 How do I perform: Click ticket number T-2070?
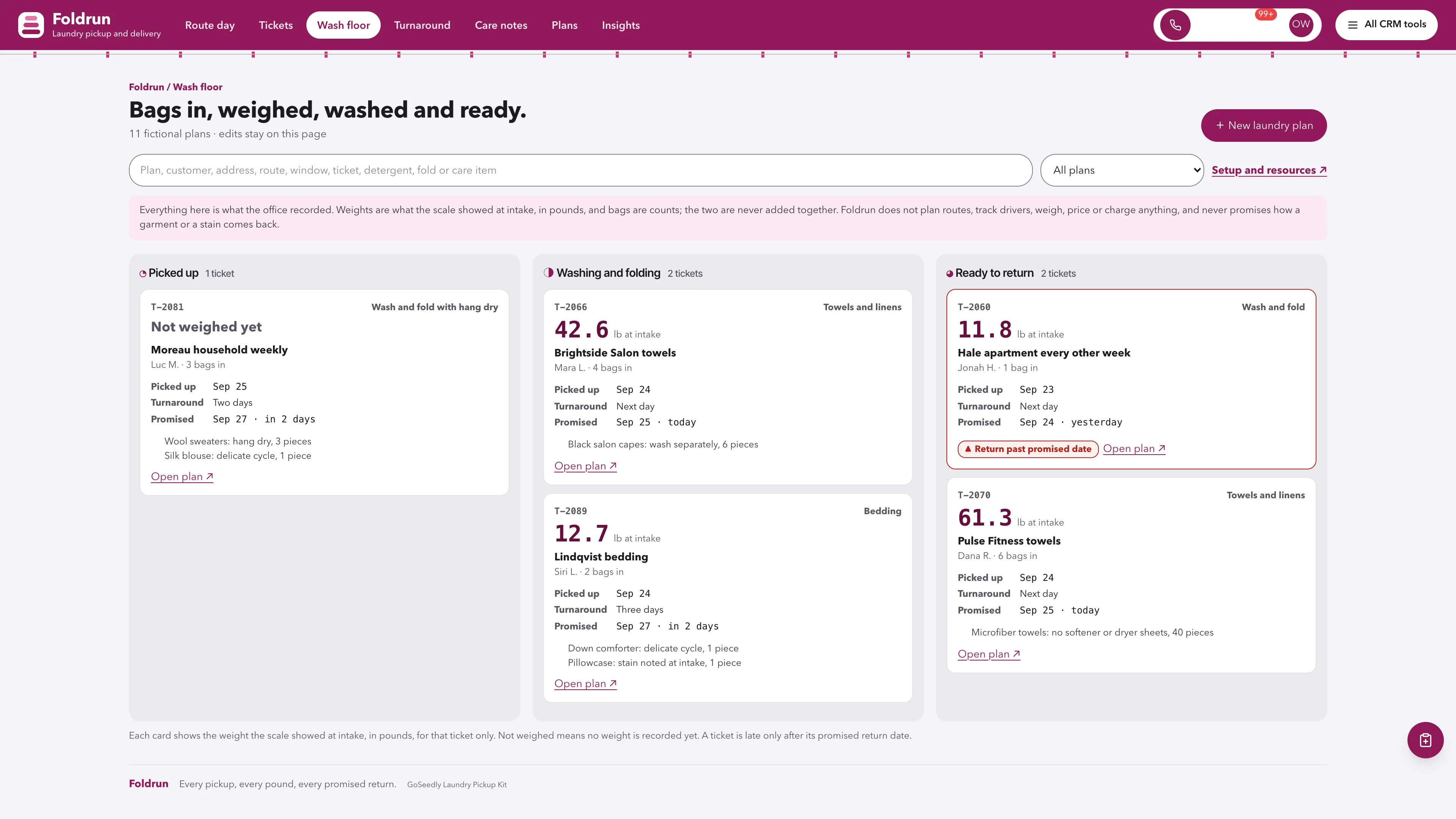pyautogui.click(x=974, y=495)
